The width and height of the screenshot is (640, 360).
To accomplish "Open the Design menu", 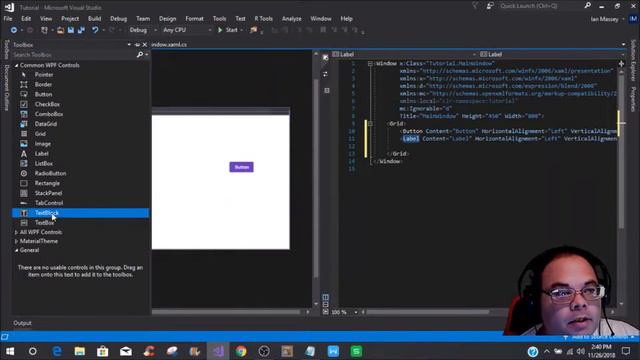I will tap(167, 19).
